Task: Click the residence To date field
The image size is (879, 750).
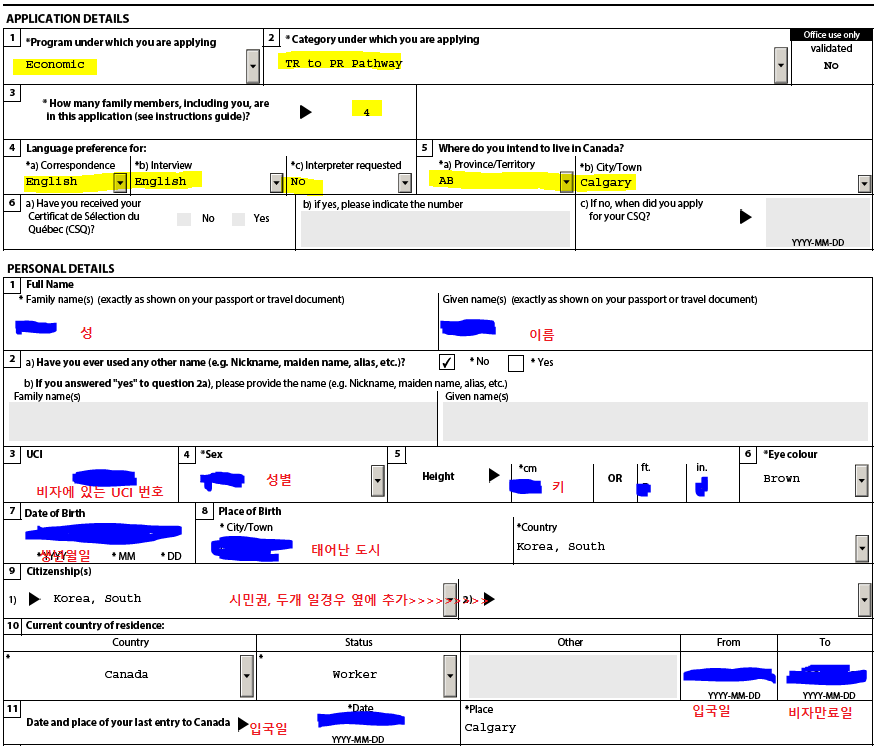Action: coord(825,675)
